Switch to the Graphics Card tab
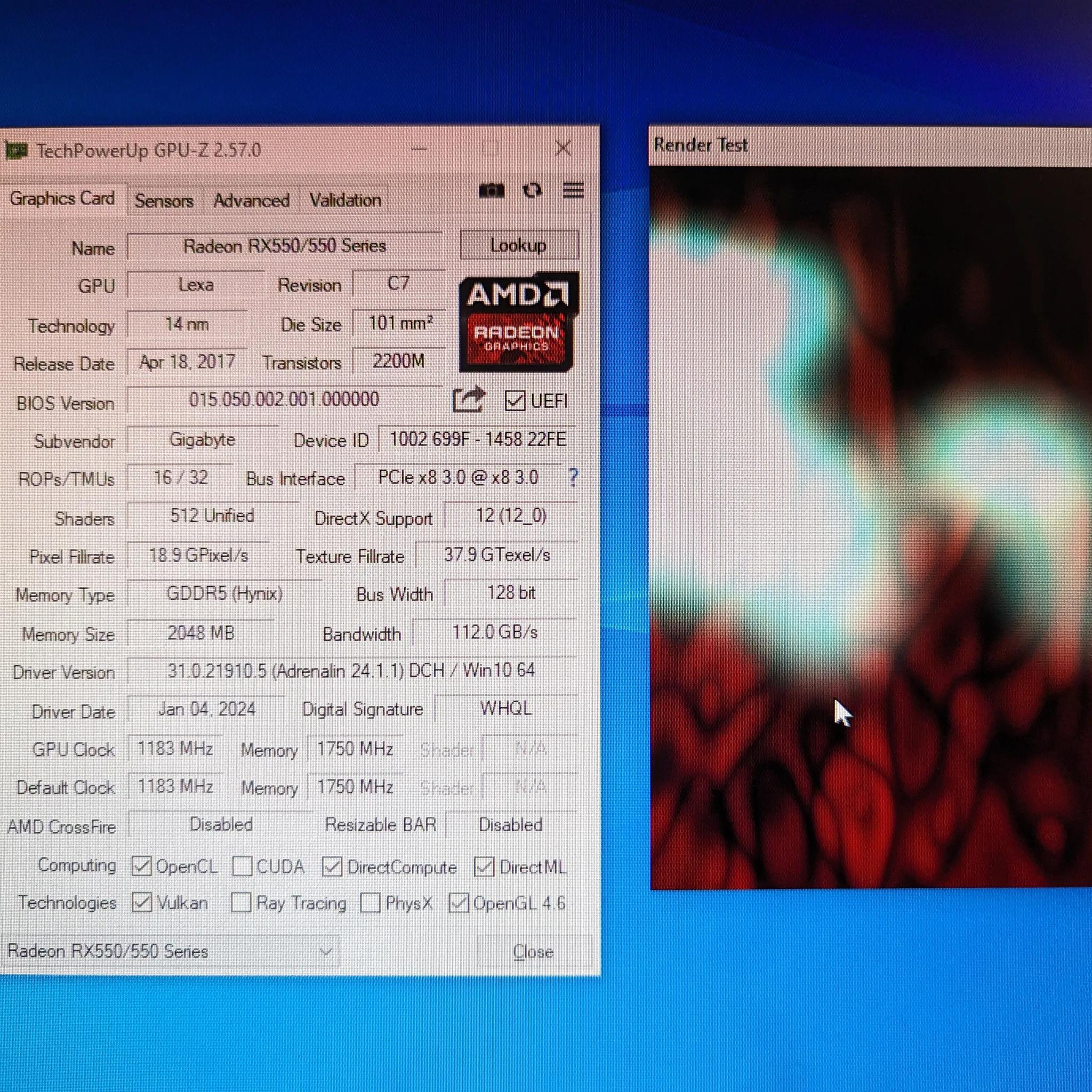The height and width of the screenshot is (1092, 1092). [62, 198]
